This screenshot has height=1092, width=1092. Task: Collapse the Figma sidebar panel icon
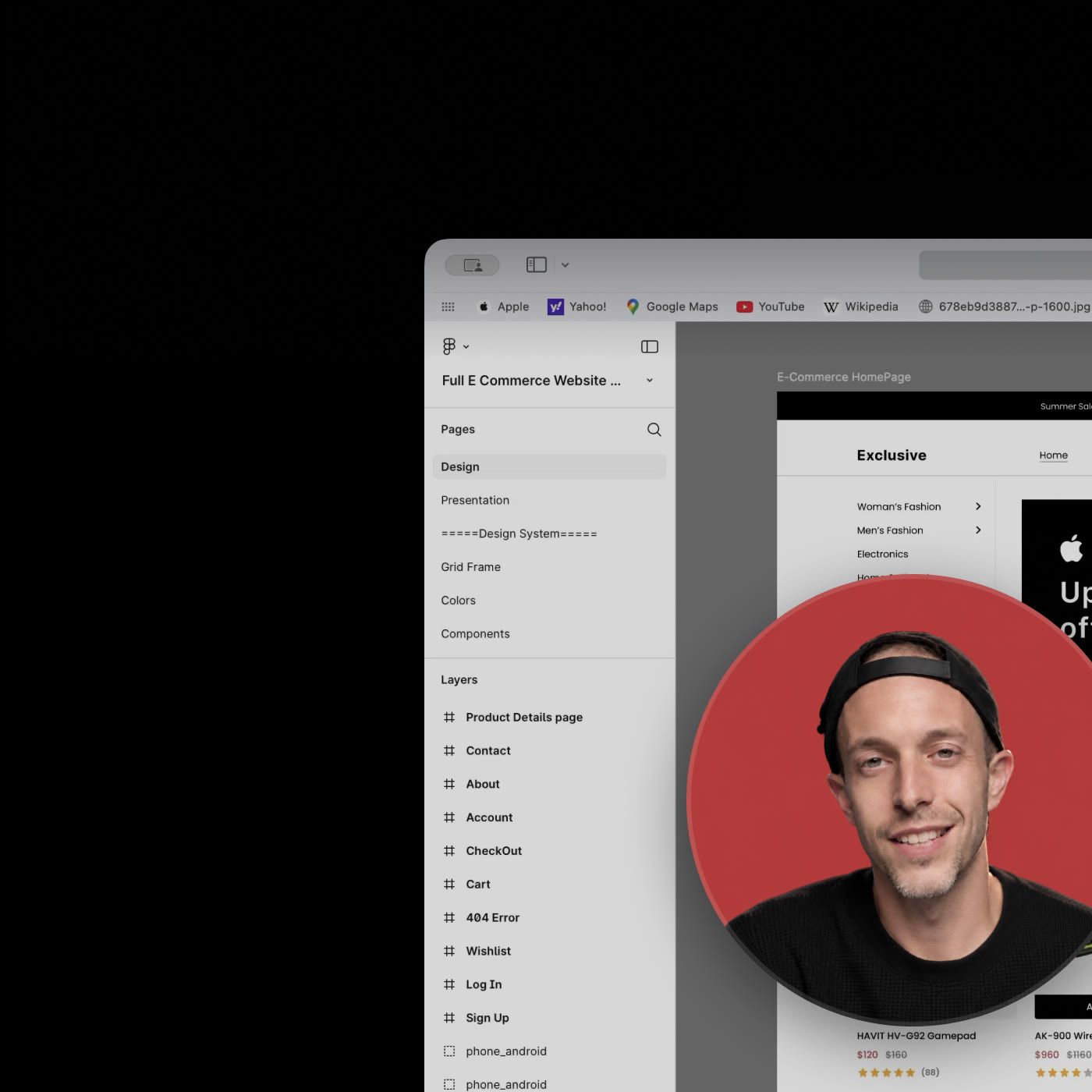tap(650, 347)
